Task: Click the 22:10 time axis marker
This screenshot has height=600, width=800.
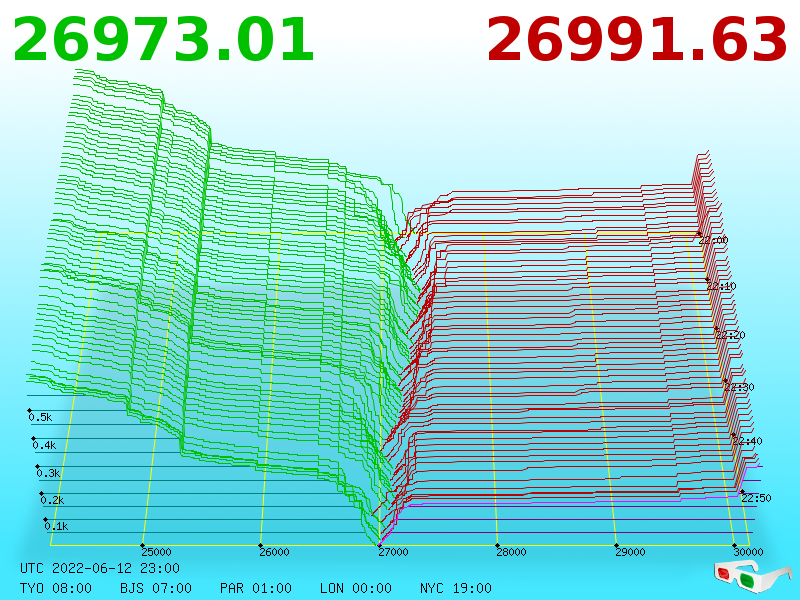Action: pyautogui.click(x=721, y=286)
